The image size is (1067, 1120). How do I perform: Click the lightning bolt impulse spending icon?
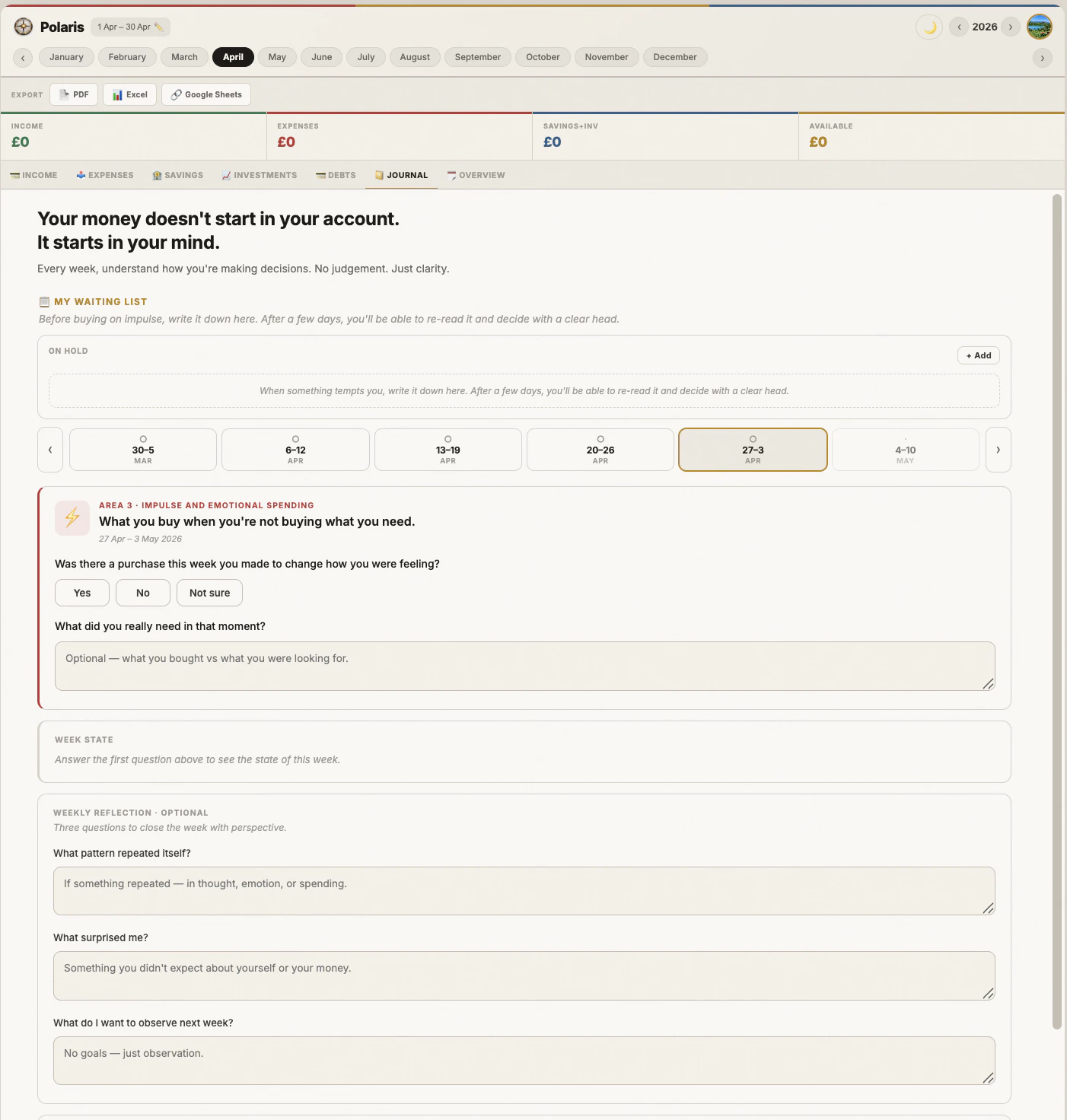coord(72,518)
